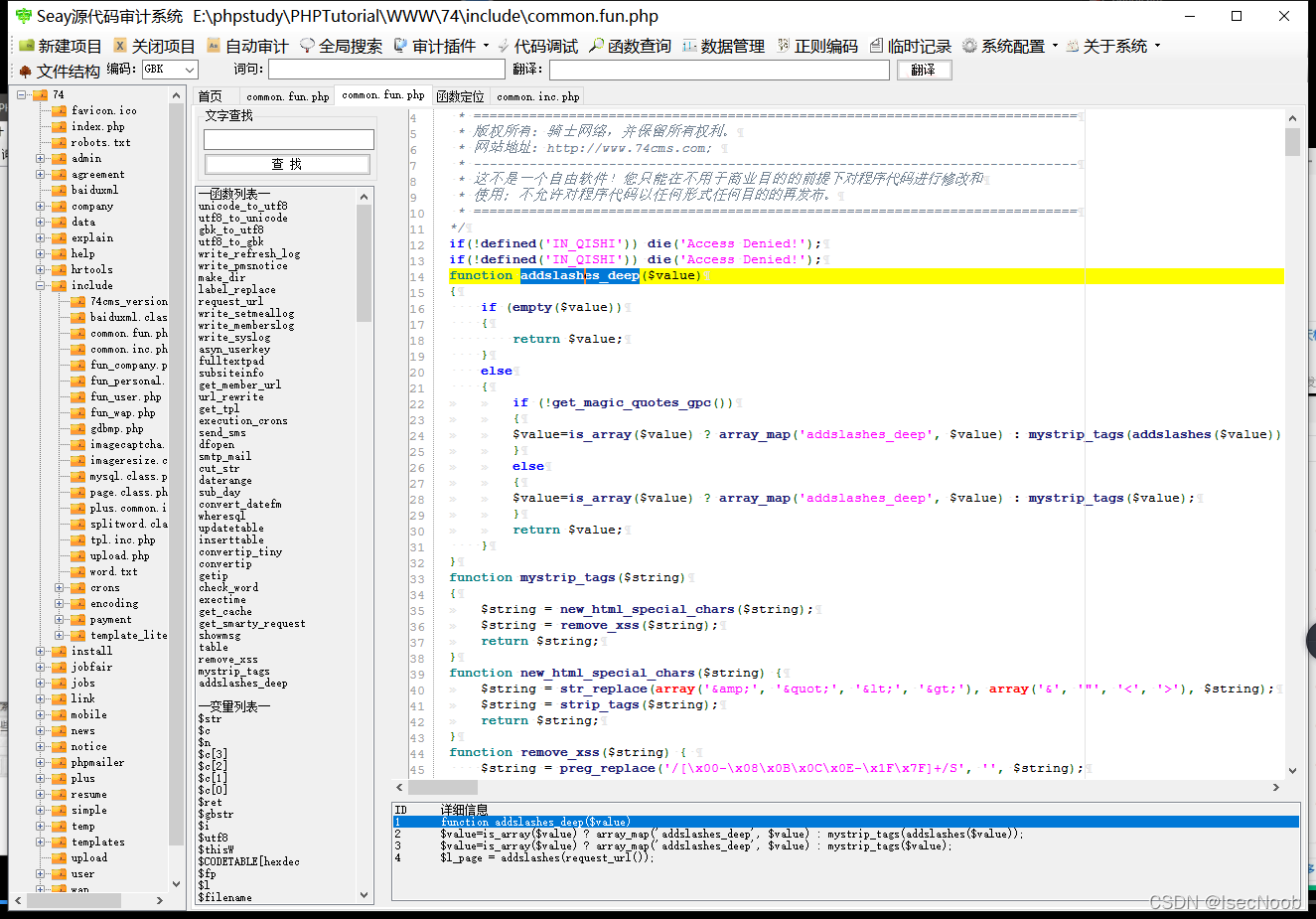Click the function list scrollbar down arrow

pyautogui.click(x=364, y=895)
